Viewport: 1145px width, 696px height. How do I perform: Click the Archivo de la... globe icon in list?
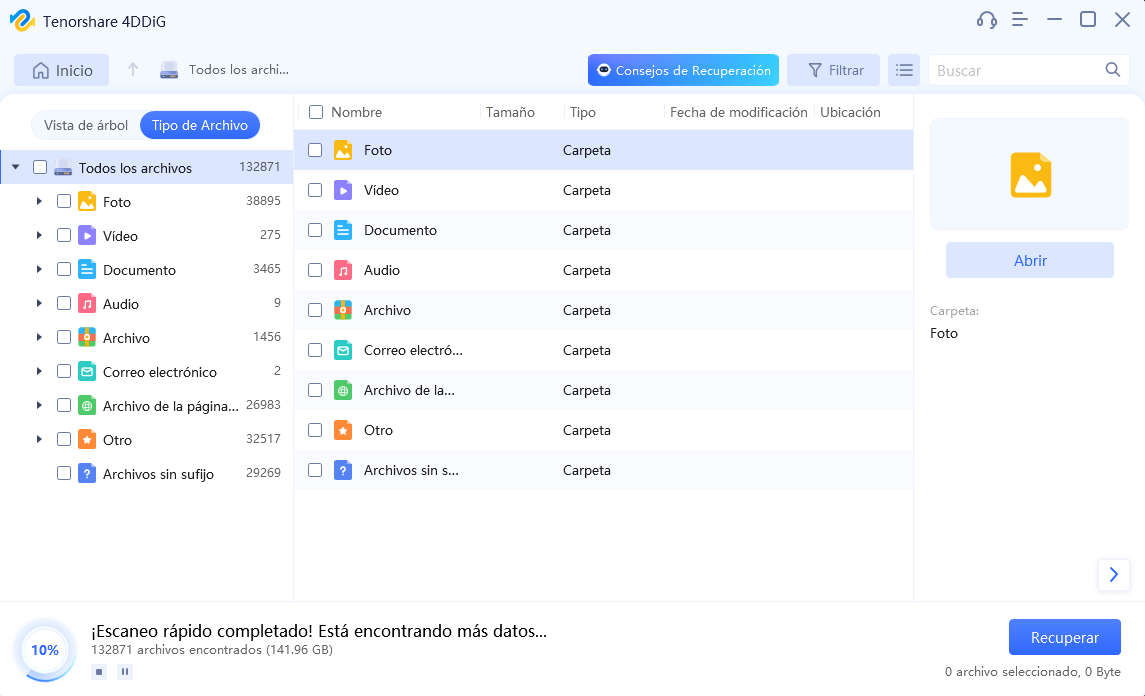click(x=343, y=390)
